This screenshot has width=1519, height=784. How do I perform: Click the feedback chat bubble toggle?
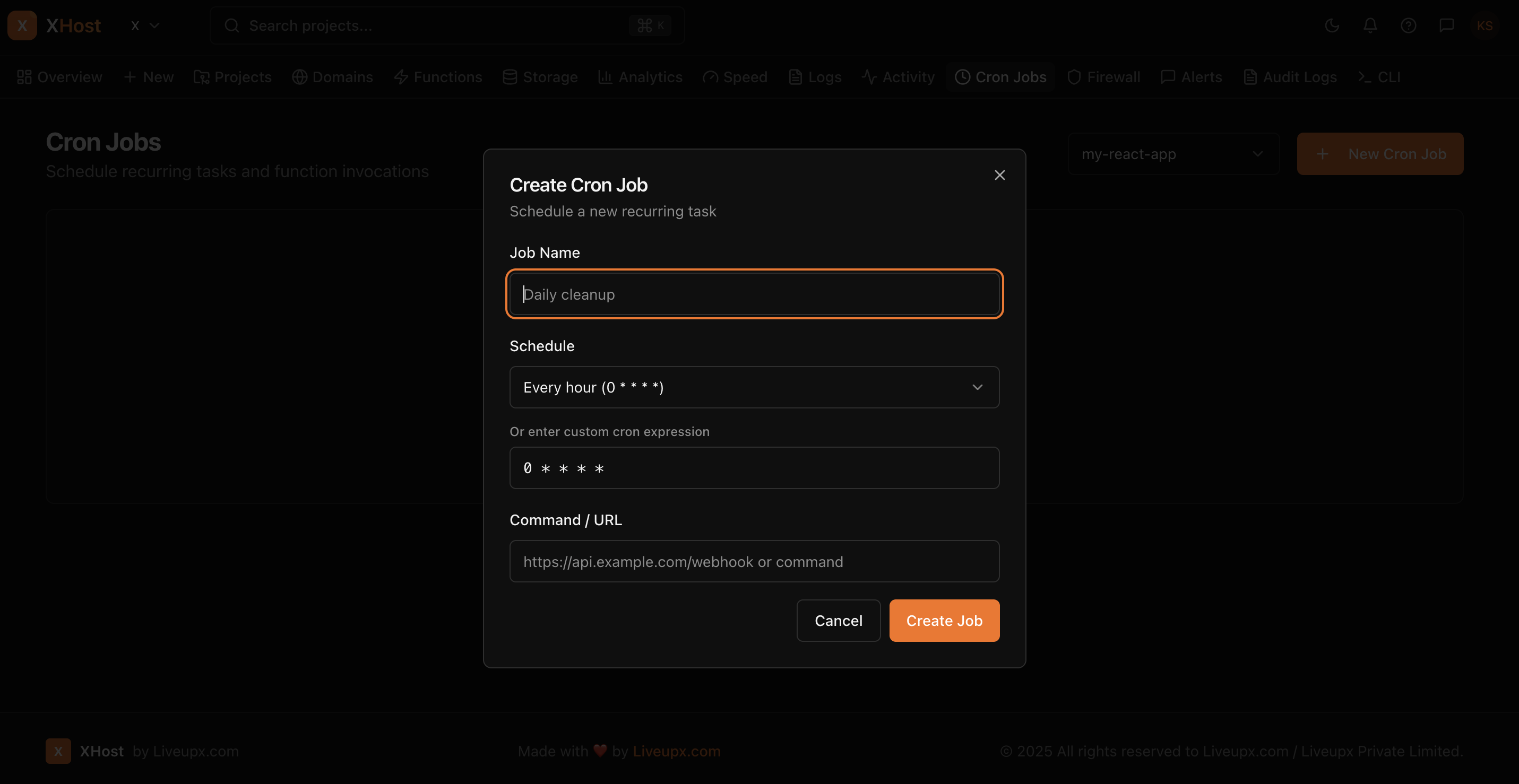[x=1447, y=25]
